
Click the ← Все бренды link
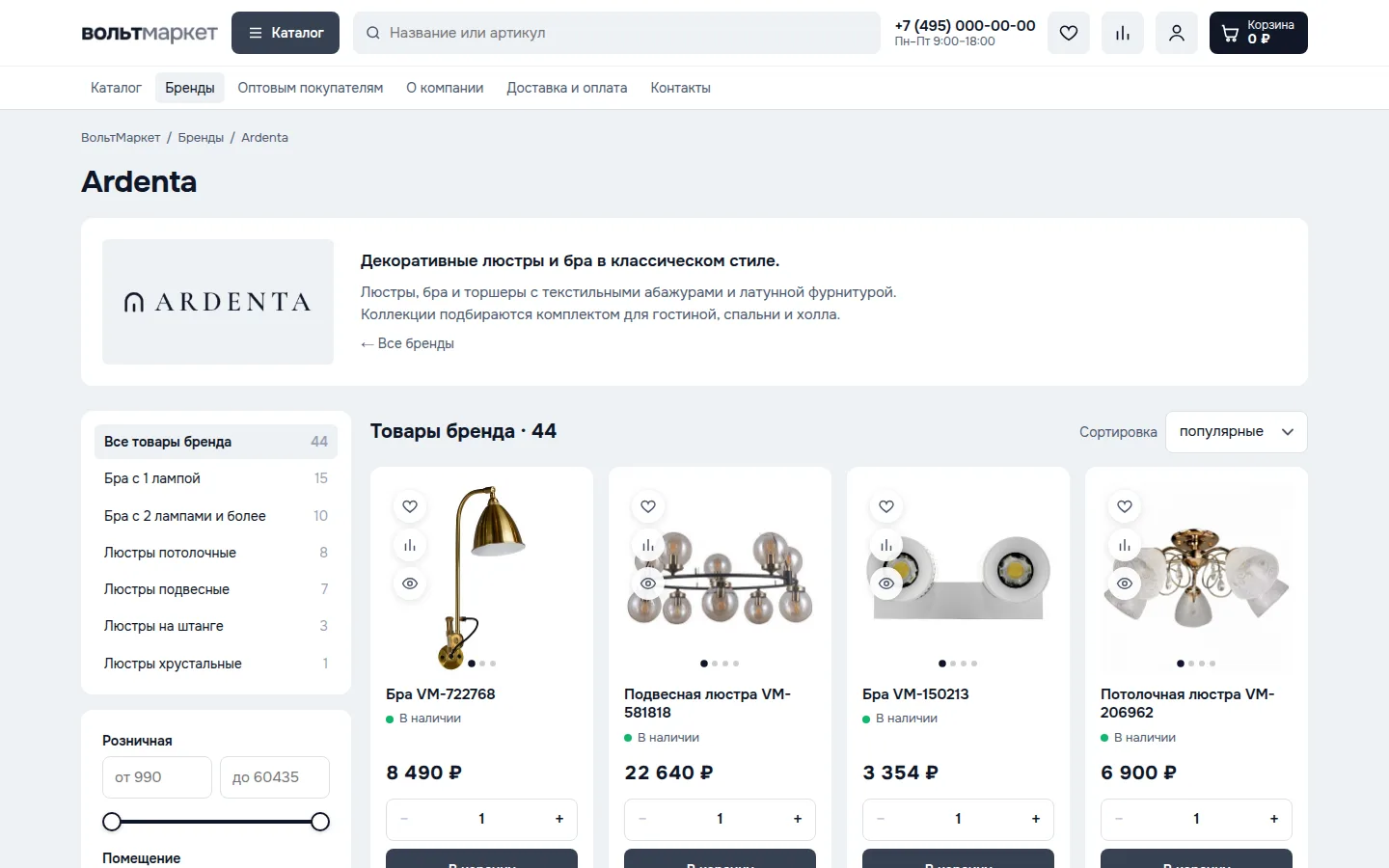click(x=407, y=343)
